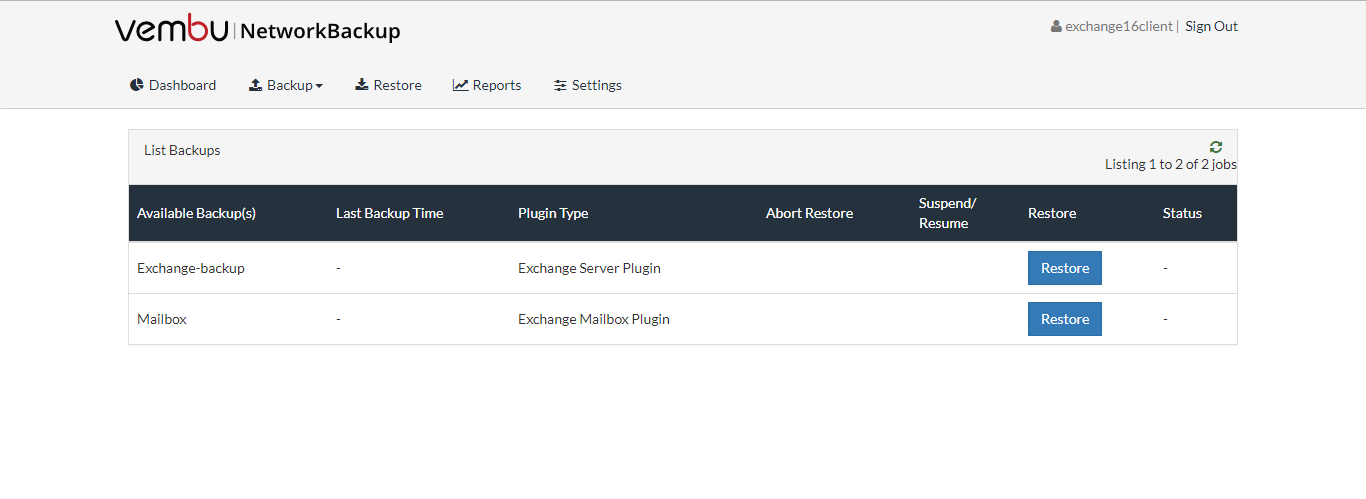Click the List Backups panel title
The image size is (1366, 499).
pos(182,150)
